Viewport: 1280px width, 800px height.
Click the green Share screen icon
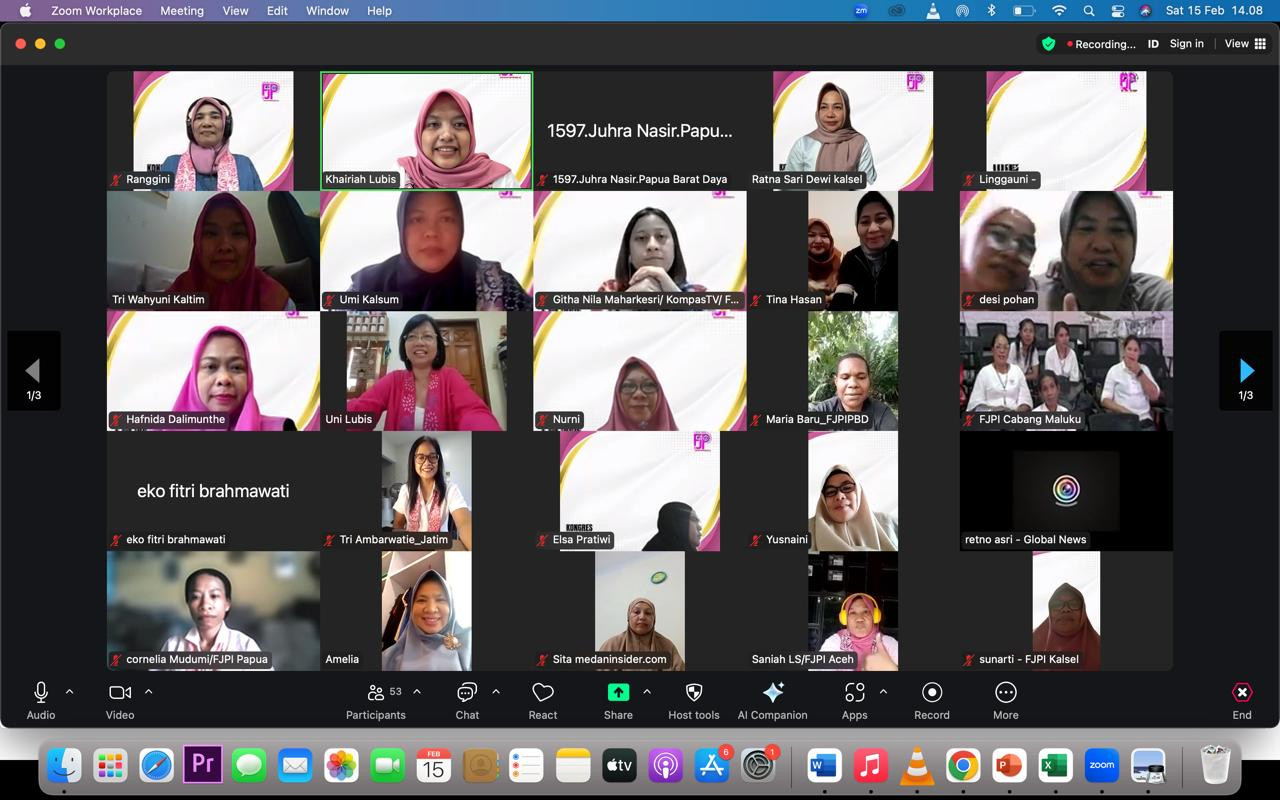click(618, 692)
